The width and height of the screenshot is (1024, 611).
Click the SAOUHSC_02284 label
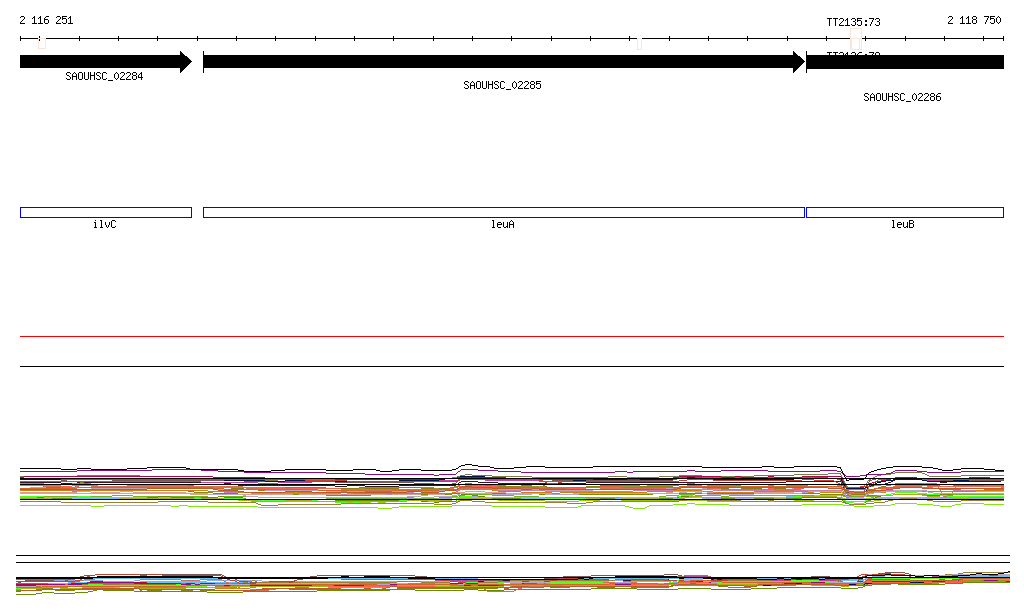pos(104,76)
